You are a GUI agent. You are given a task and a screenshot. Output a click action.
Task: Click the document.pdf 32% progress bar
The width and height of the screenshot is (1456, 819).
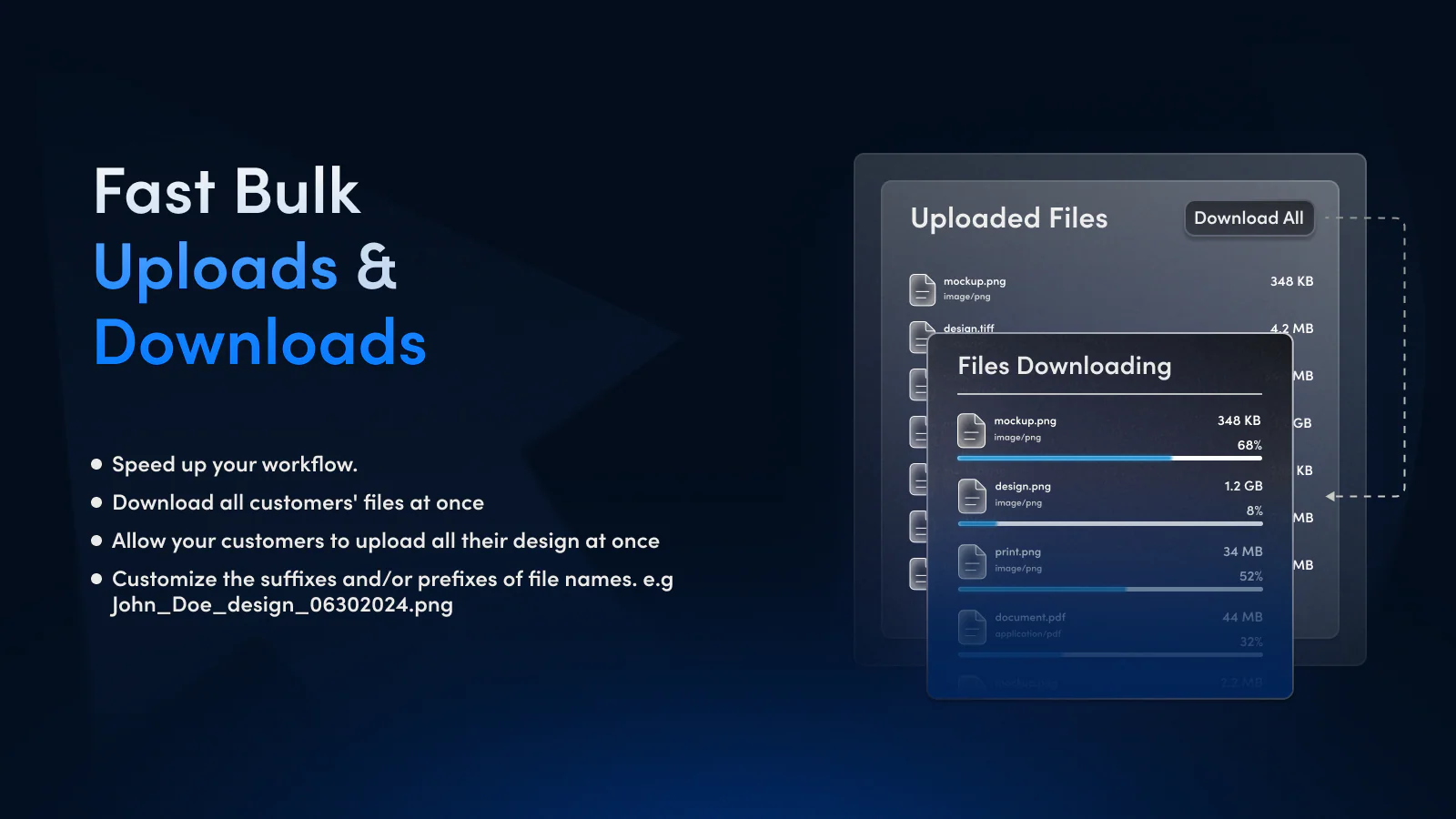[x=1109, y=654]
